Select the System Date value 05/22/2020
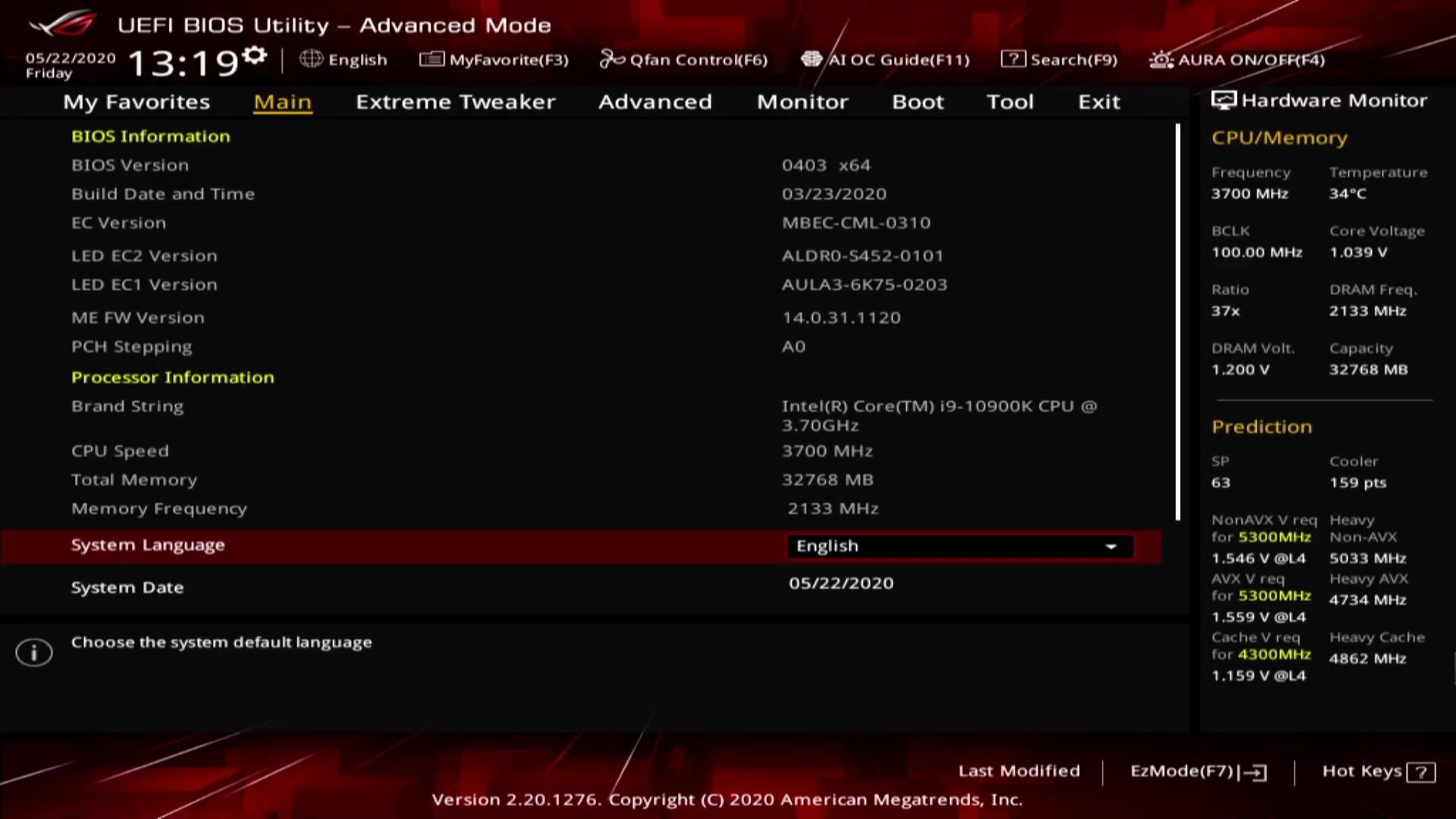The height and width of the screenshot is (819, 1456). (x=841, y=583)
